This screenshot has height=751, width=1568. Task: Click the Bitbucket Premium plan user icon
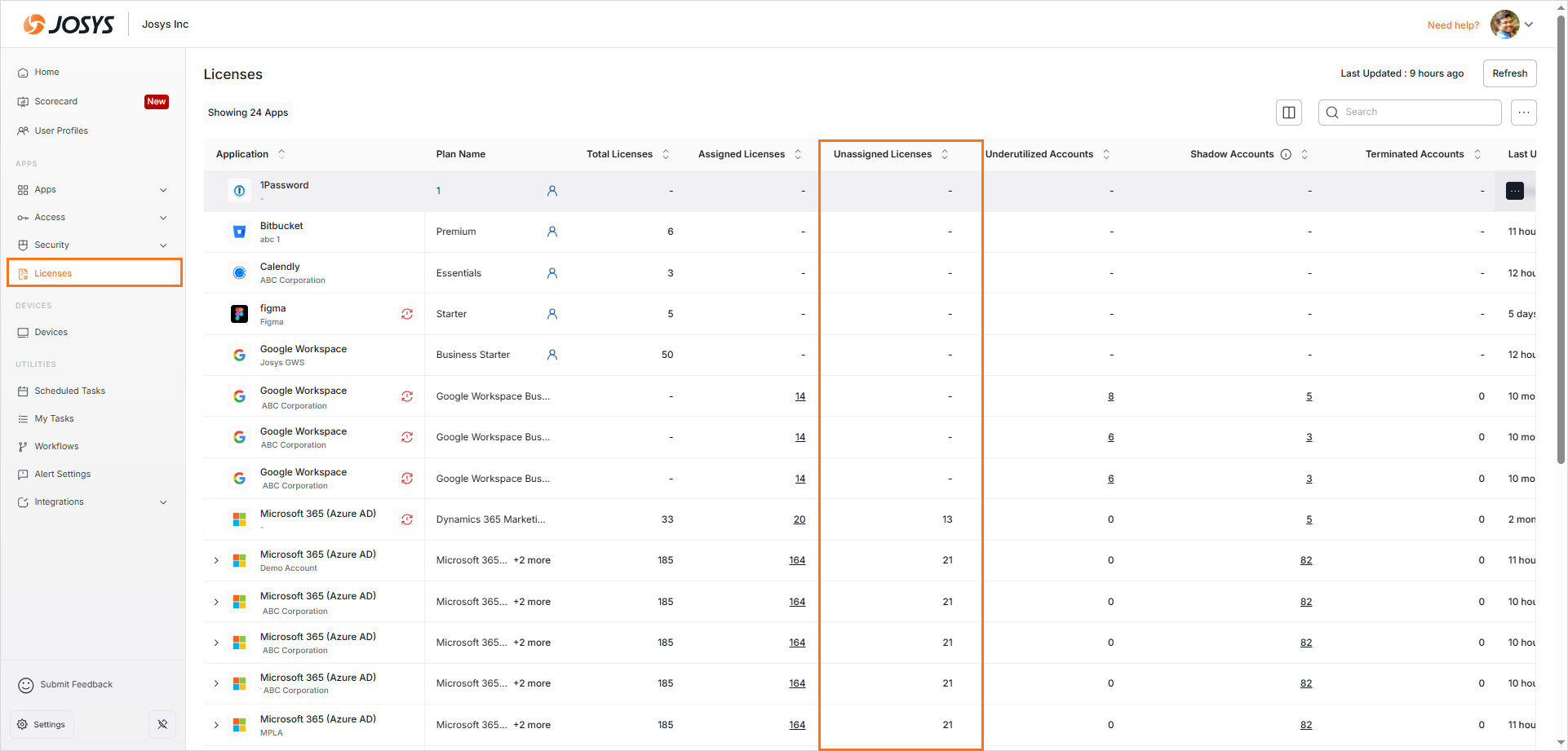tap(552, 232)
